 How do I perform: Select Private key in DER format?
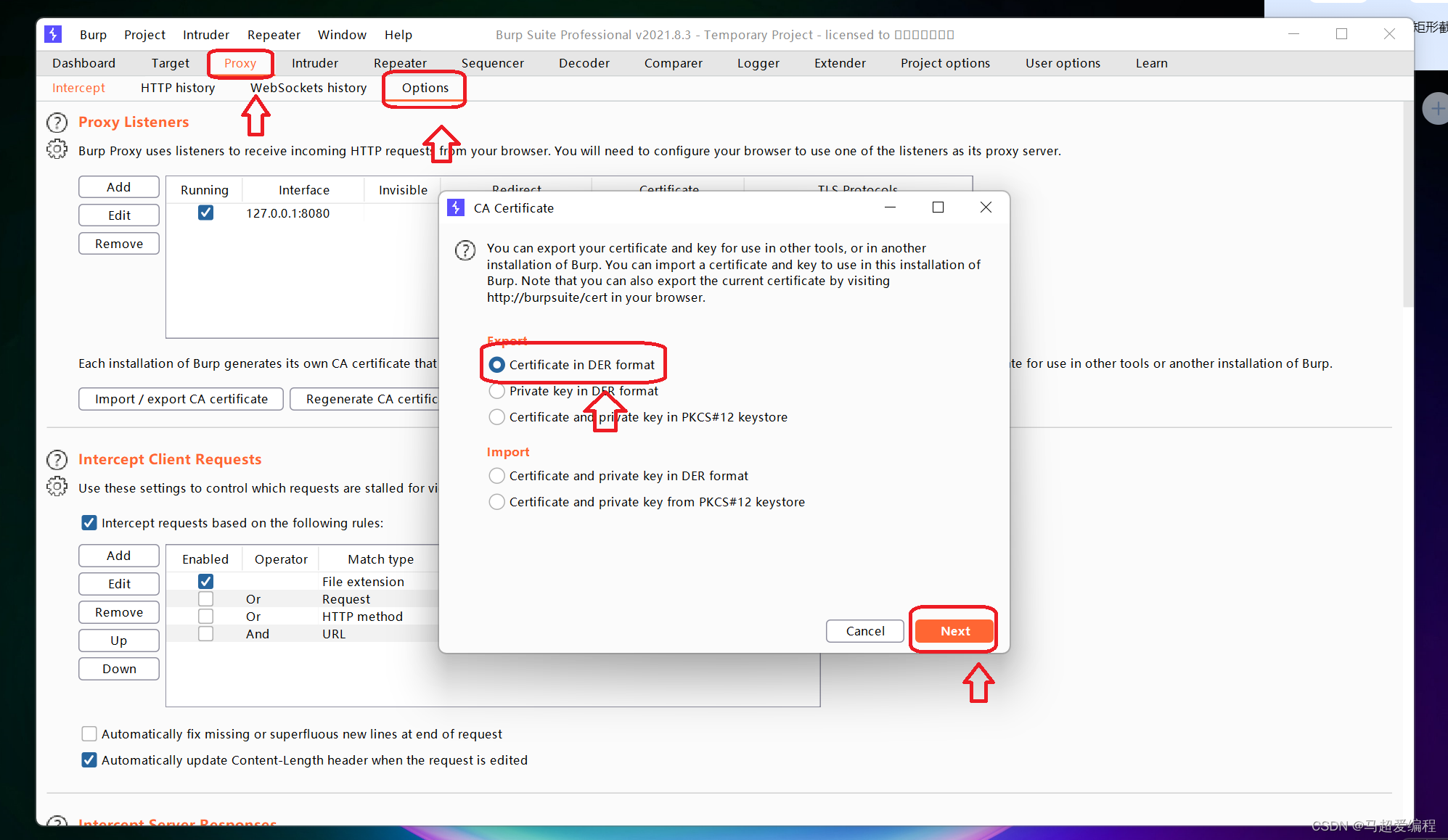pos(497,391)
